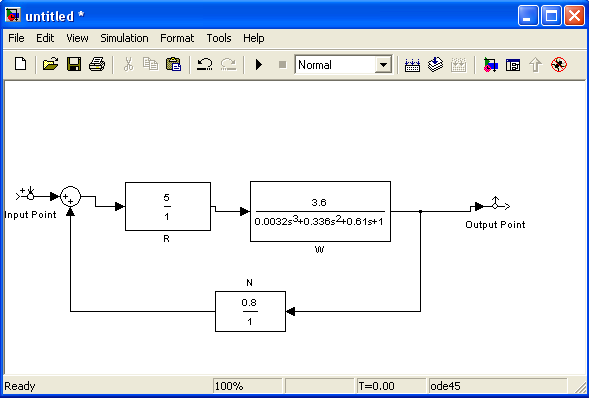The width and height of the screenshot is (589, 398).
Task: Click the block name label 'N'
Action: coord(249,283)
